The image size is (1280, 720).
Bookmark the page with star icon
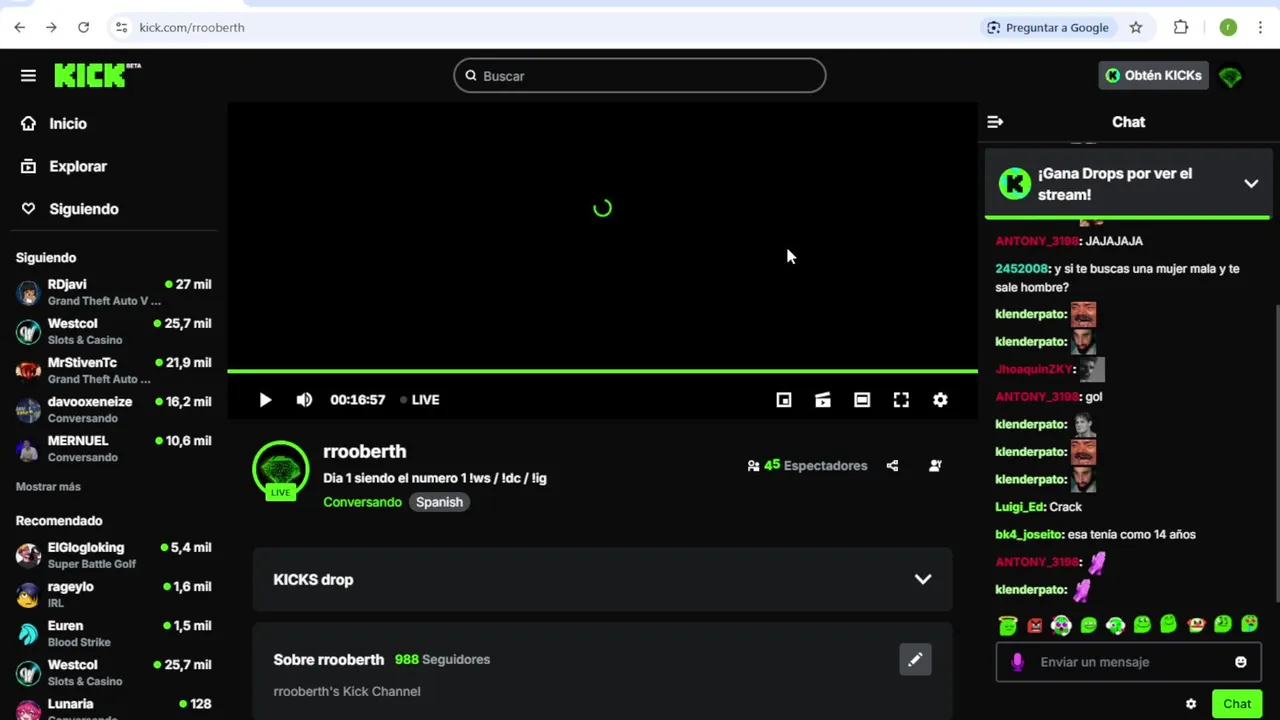[x=1136, y=28]
